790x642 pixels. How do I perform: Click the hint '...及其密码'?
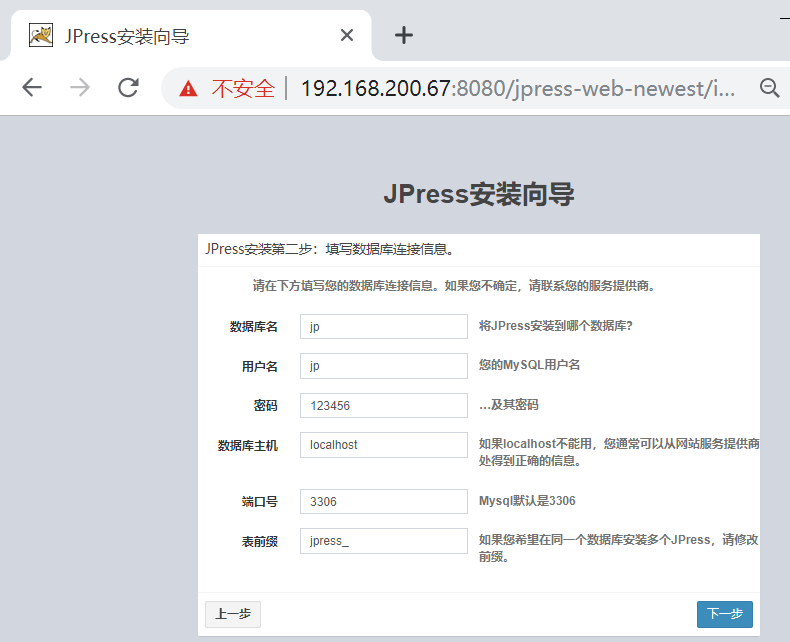click(508, 405)
